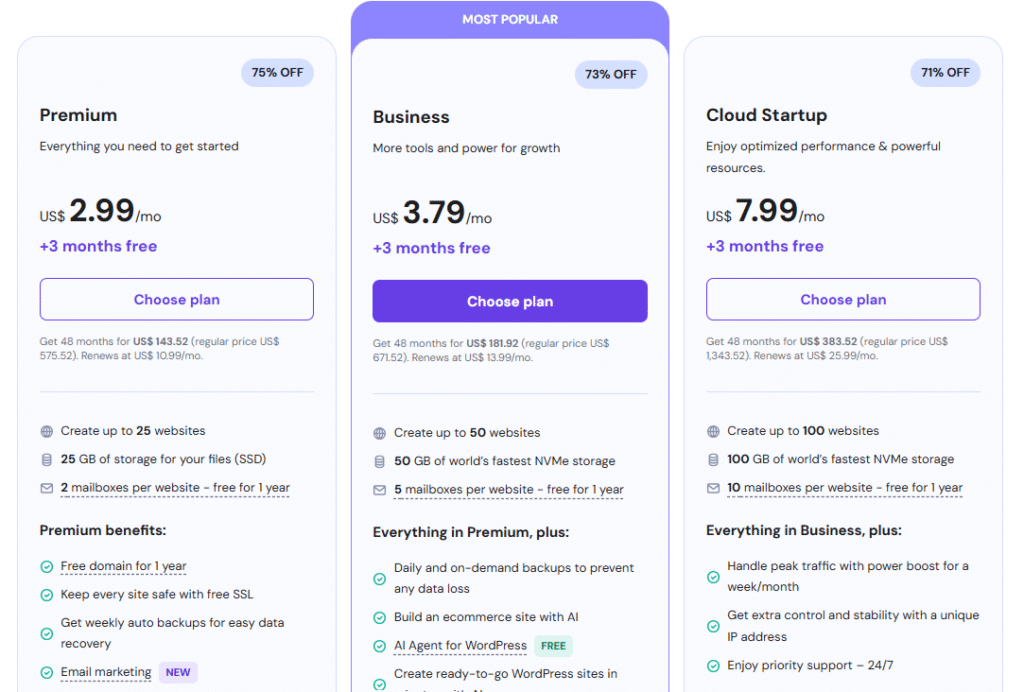Click Cloud Startup's 10 mailboxes link
Screen dimensions: 1024x692
pyautogui.click(x=844, y=488)
